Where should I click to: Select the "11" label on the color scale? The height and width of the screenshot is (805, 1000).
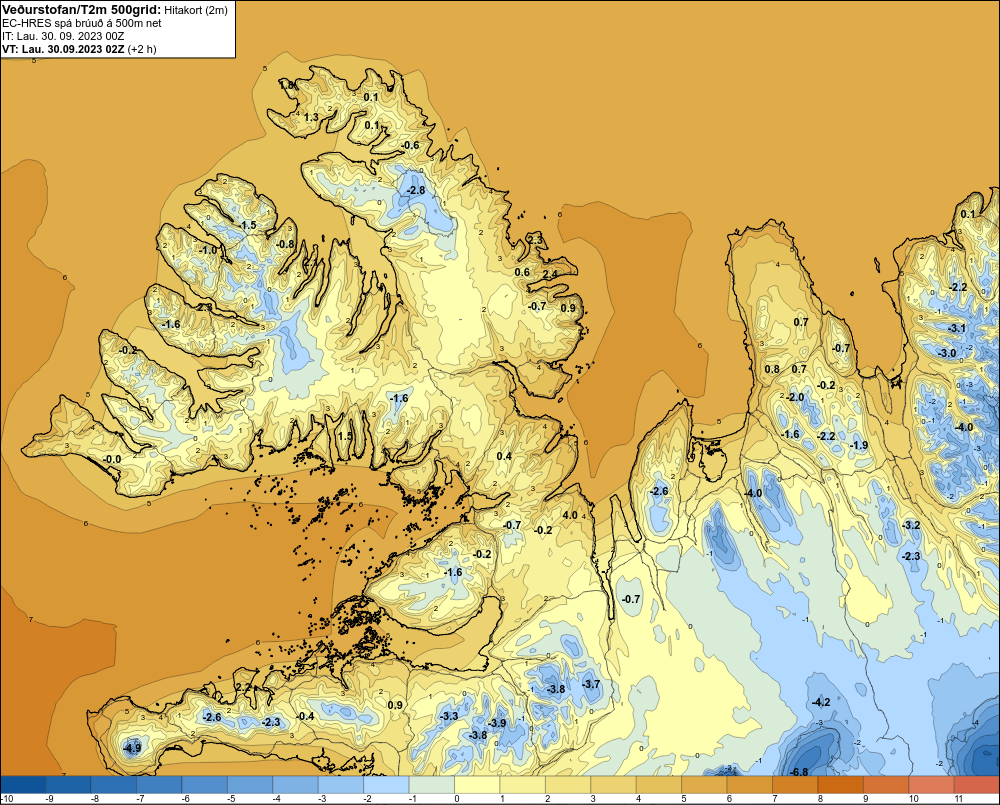tap(959, 799)
